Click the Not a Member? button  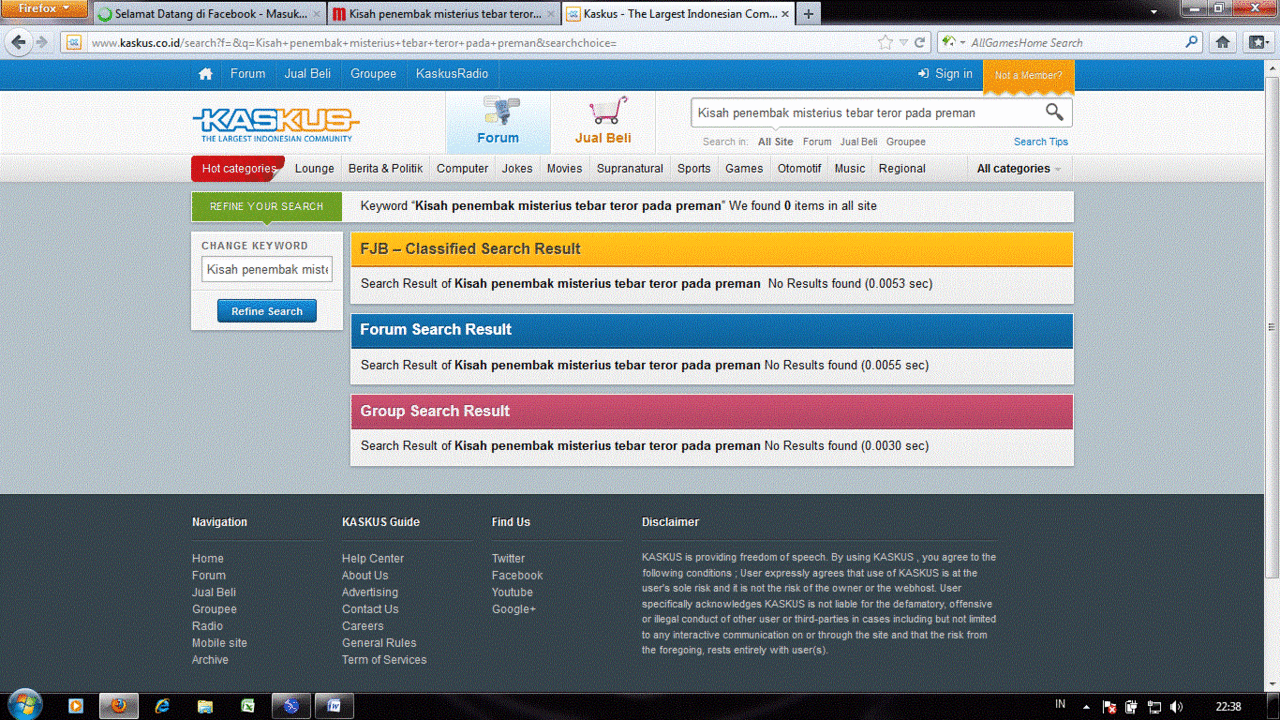(1028, 76)
